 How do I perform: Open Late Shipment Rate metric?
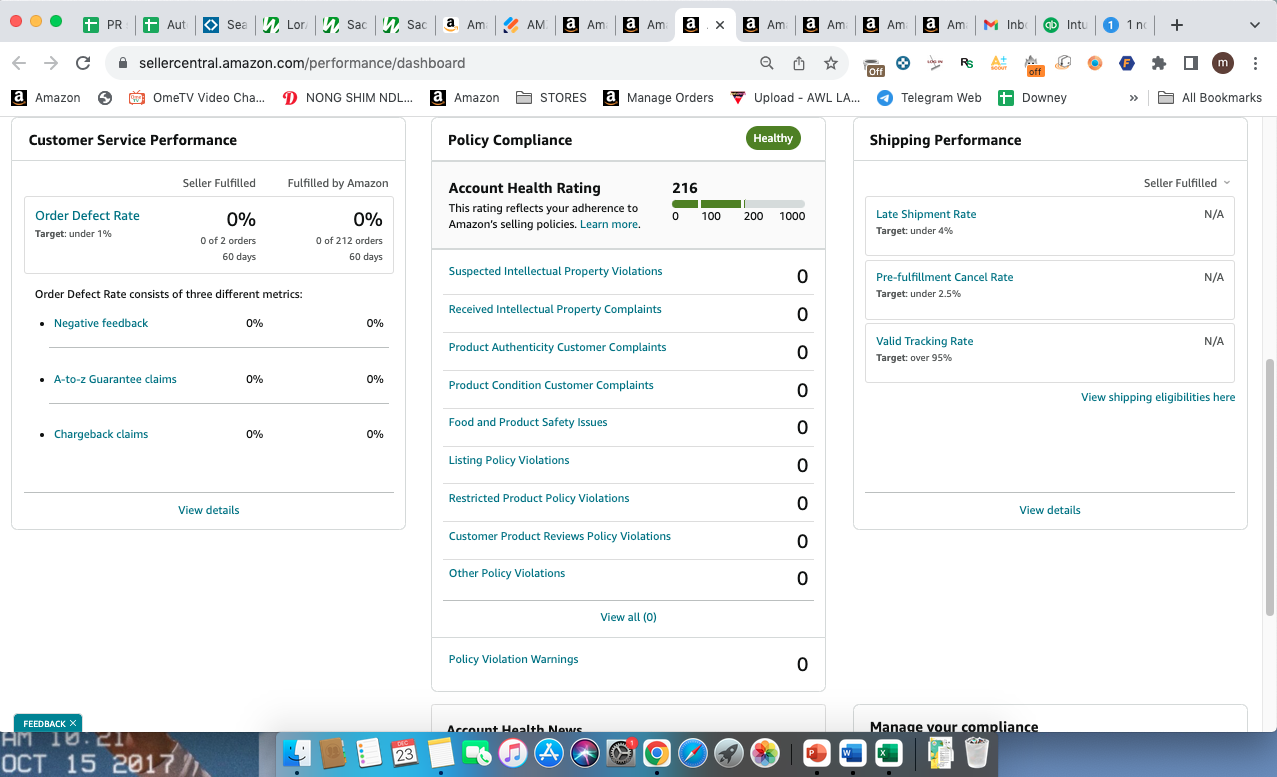pyautogui.click(x=926, y=214)
